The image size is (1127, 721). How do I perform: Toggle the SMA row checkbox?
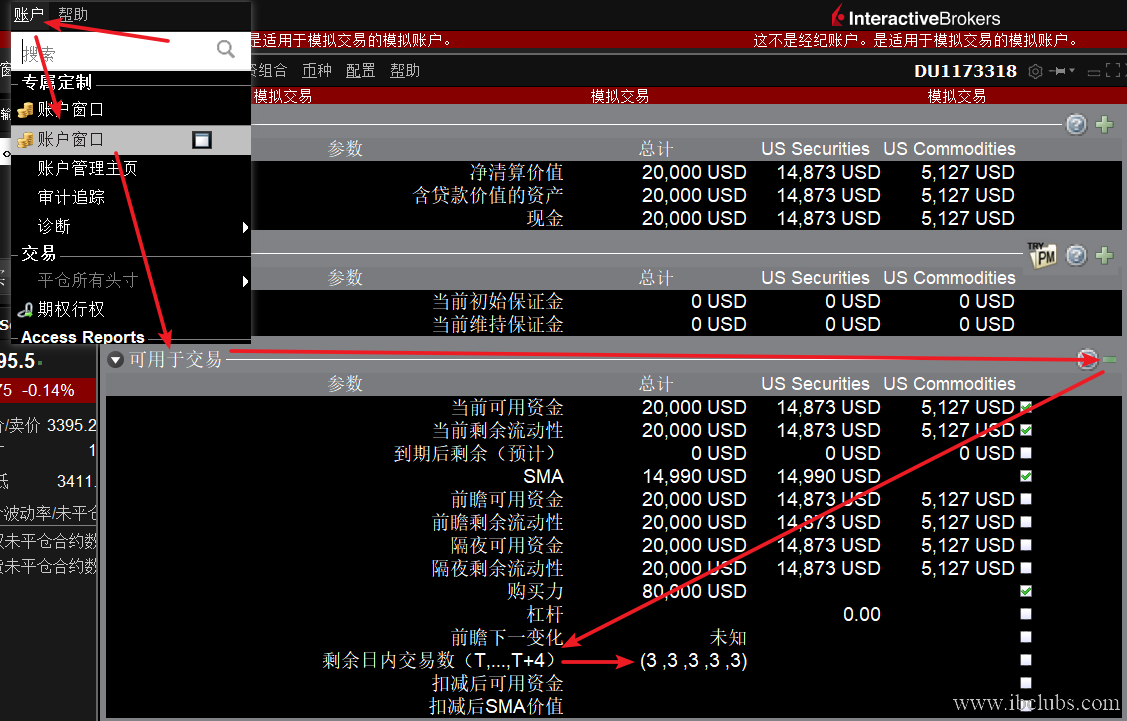point(1026,477)
